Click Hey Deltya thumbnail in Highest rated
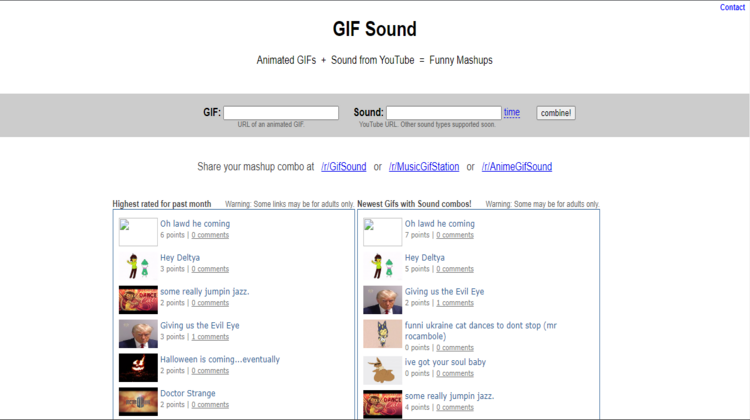The height and width of the screenshot is (420, 750). [x=138, y=266]
